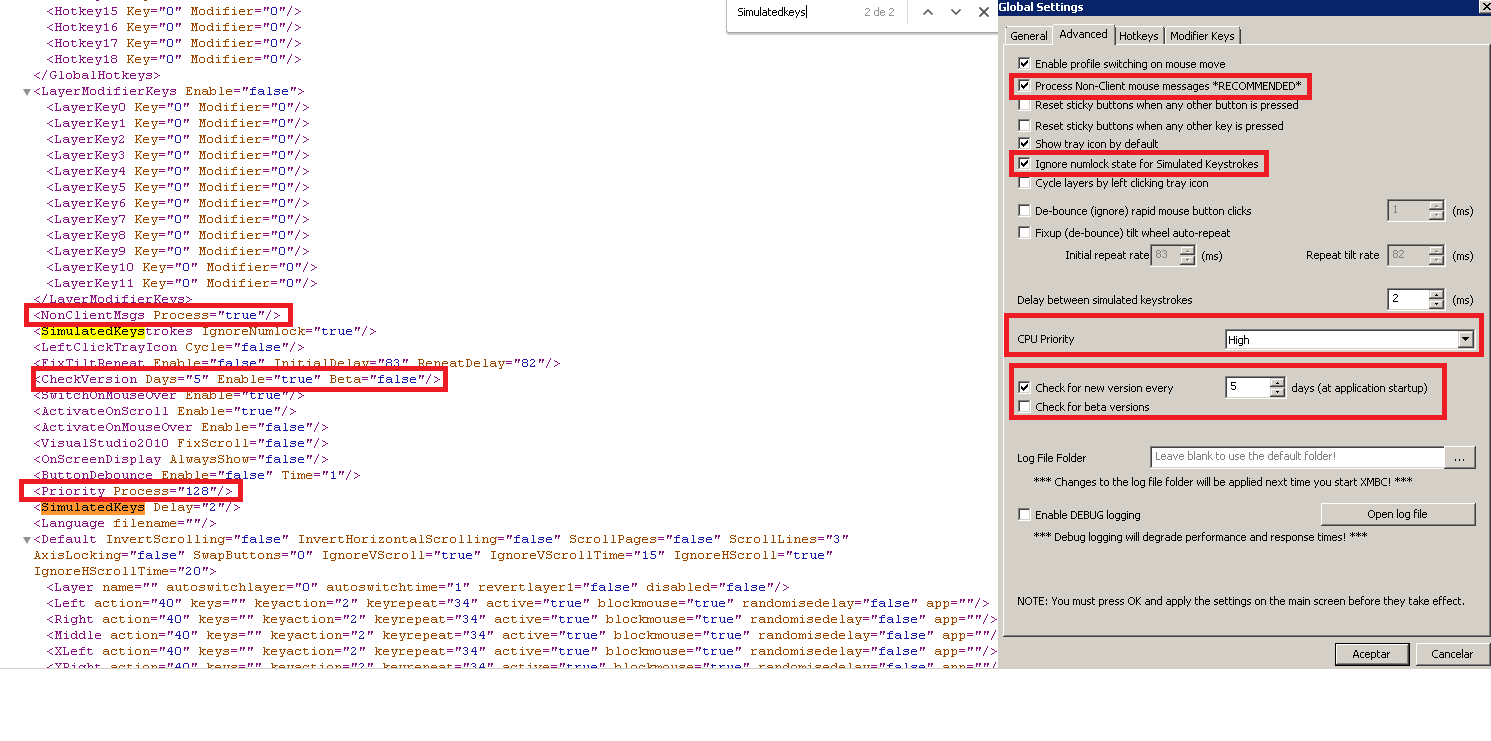Screen dimensions: 1491x741
Task: Enable Check for beta versions
Action: click(x=1024, y=407)
